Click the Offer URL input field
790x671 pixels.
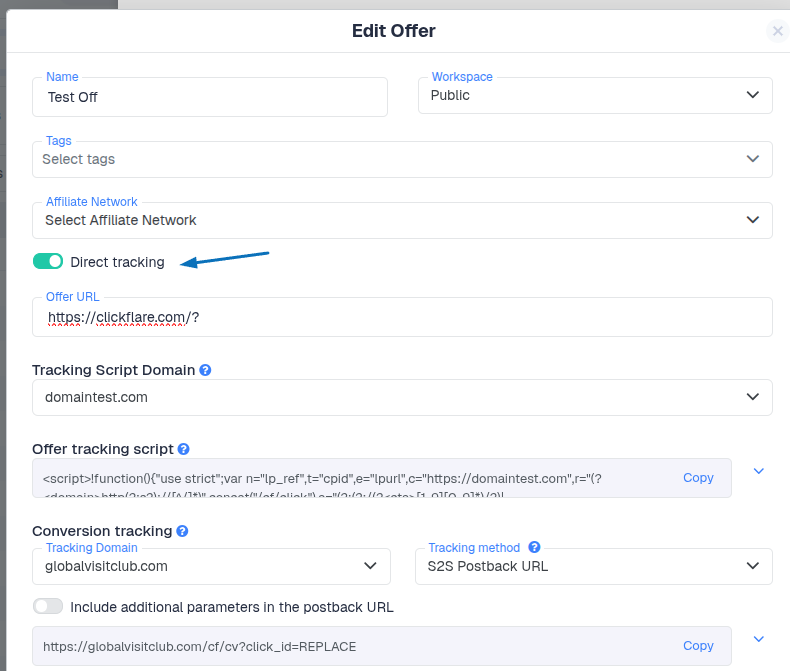[402, 317]
